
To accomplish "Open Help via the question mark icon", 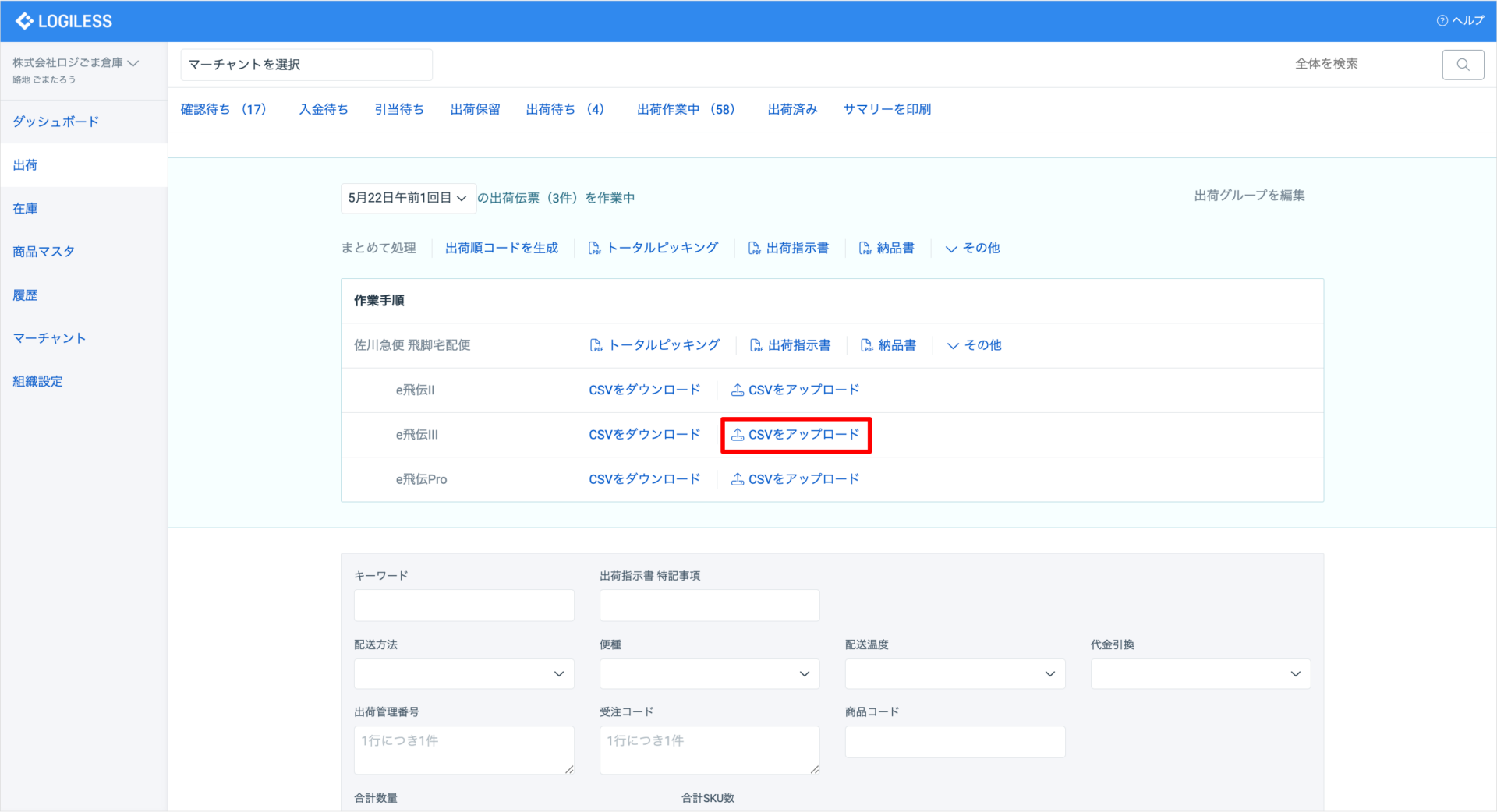I will [1442, 21].
